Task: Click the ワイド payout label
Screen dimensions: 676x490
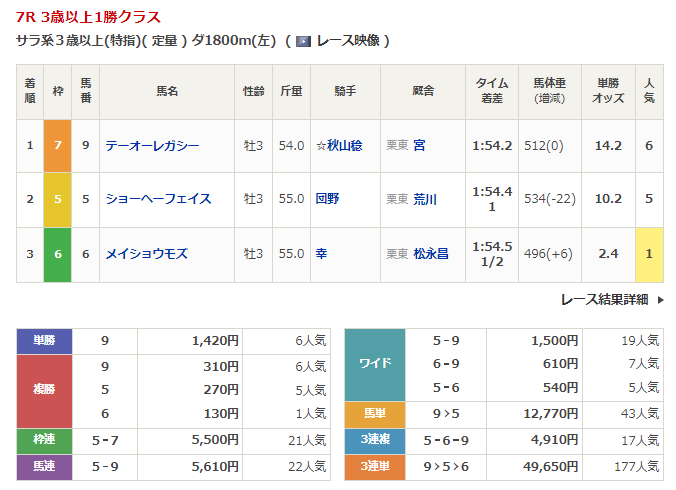Action: [374, 364]
